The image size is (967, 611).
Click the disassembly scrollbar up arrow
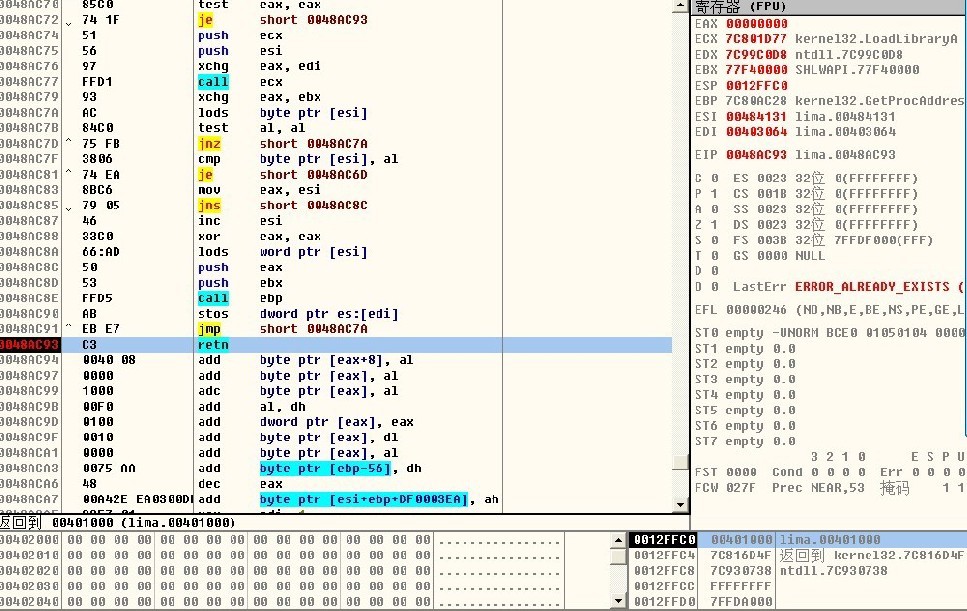point(680,6)
